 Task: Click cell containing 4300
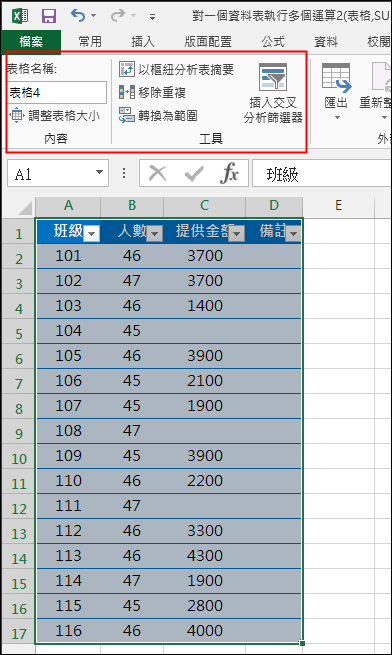tap(205, 556)
